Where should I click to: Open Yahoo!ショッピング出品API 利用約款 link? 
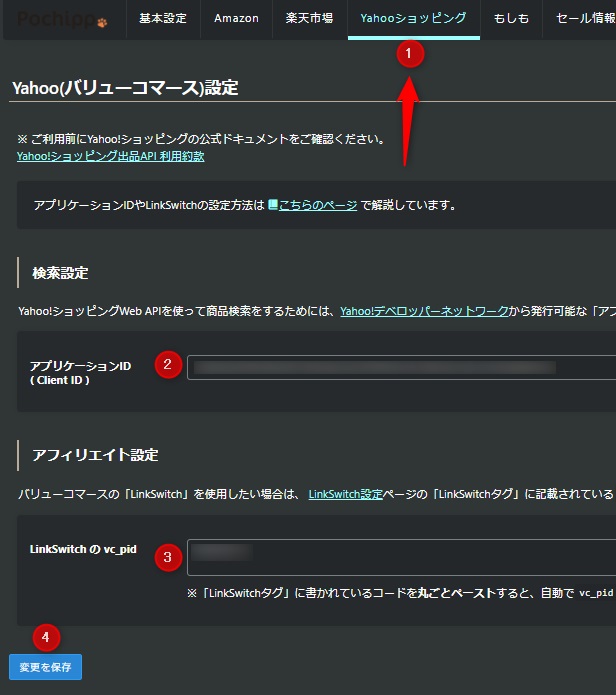click(110, 156)
